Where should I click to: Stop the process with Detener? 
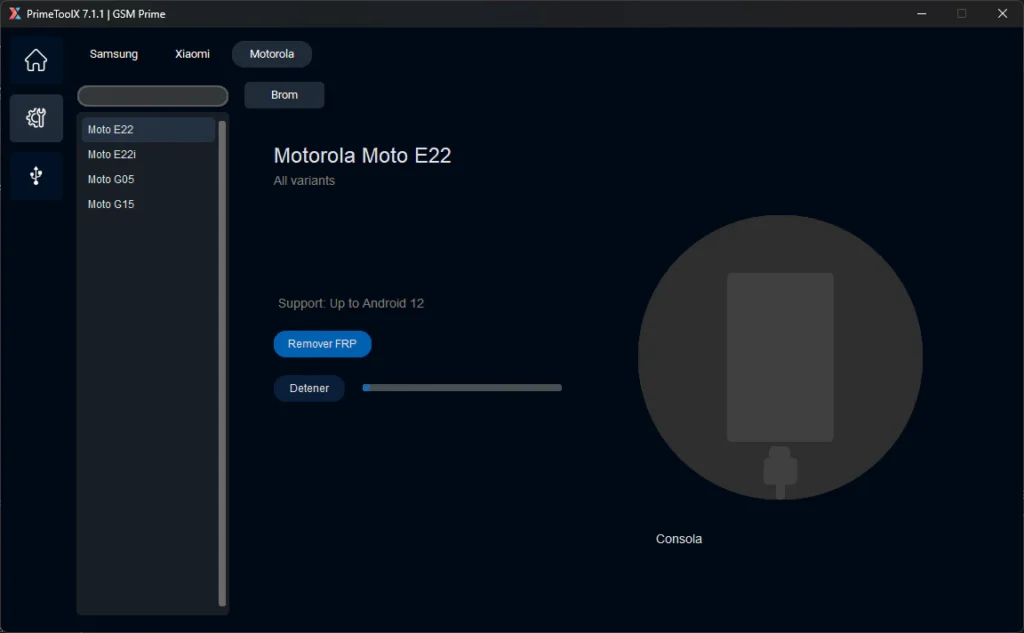[309, 388]
